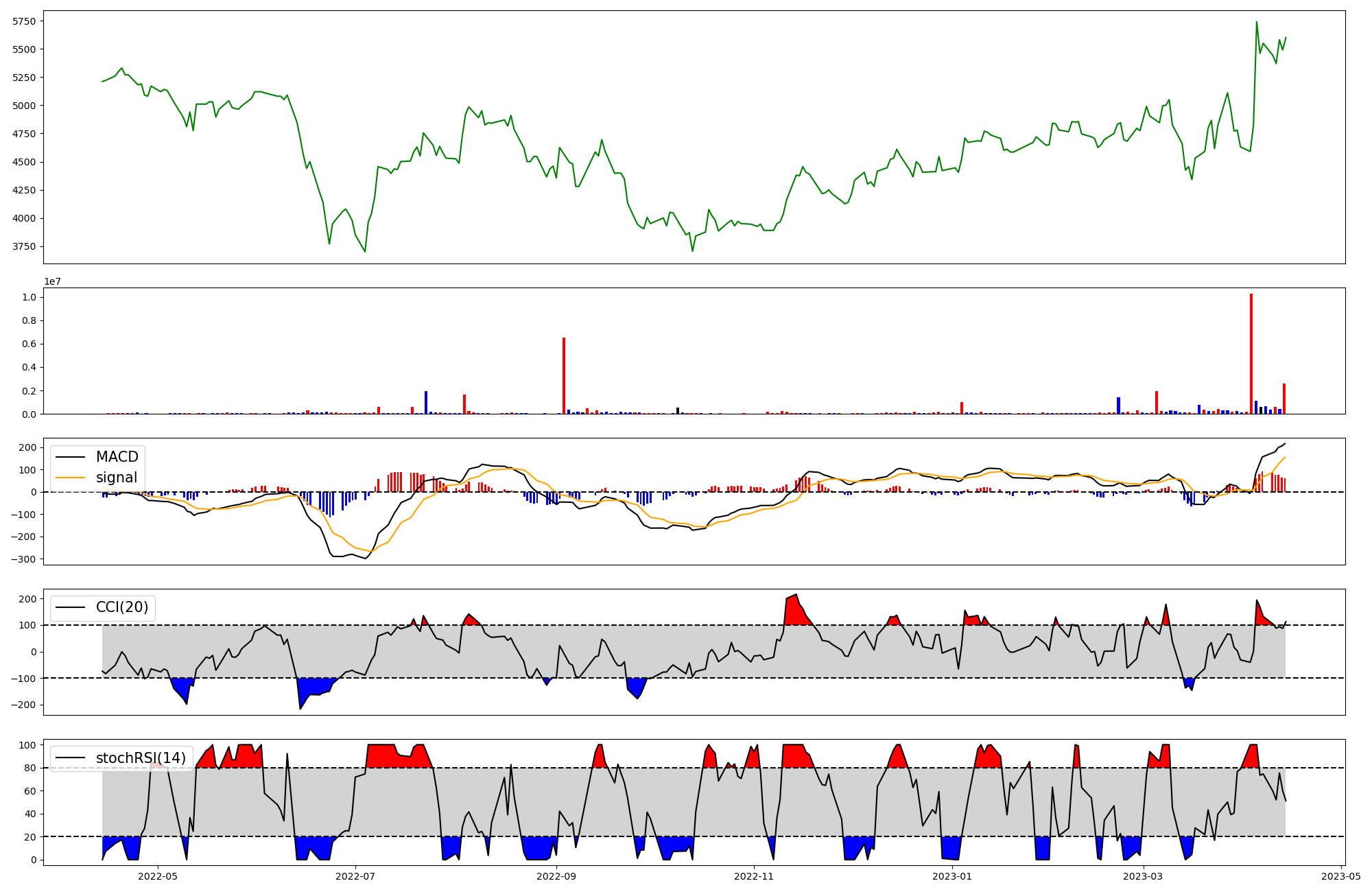Image resolution: width=1372 pixels, height=892 pixels.
Task: Click the black MACD legend line sample
Action: coord(71,457)
